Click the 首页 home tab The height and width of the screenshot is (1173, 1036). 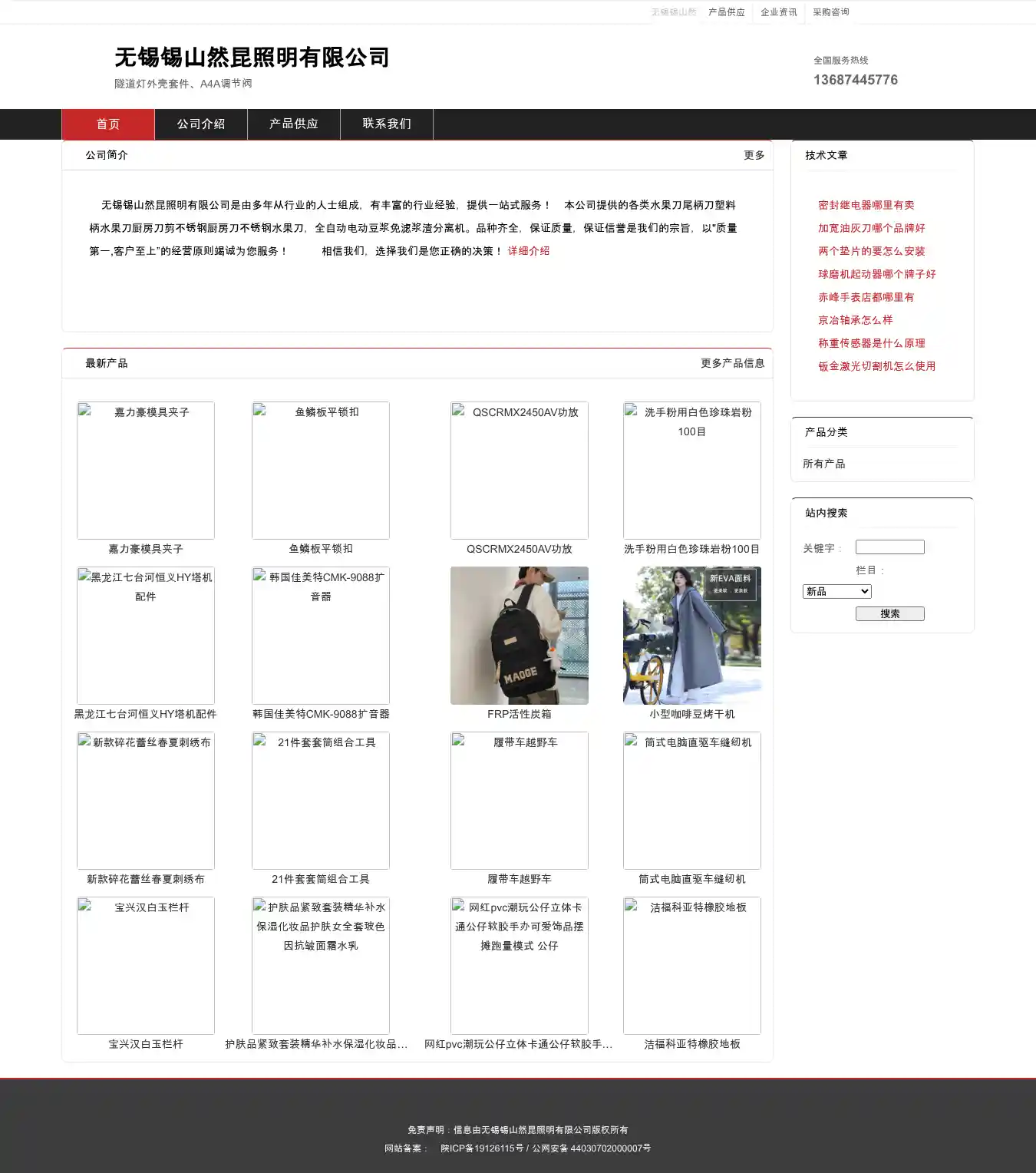tap(108, 124)
